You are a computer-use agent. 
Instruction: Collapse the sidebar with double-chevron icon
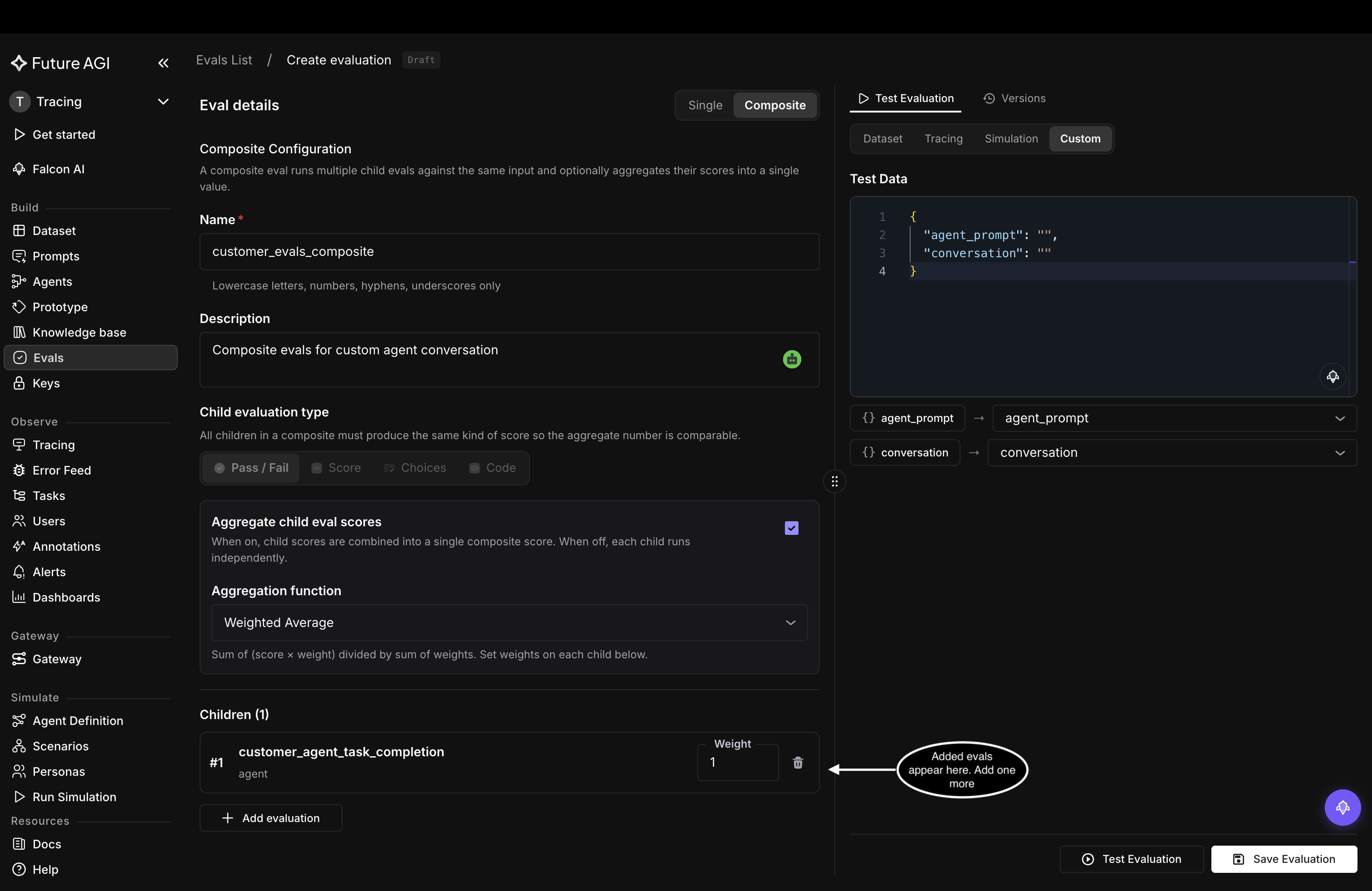163,63
